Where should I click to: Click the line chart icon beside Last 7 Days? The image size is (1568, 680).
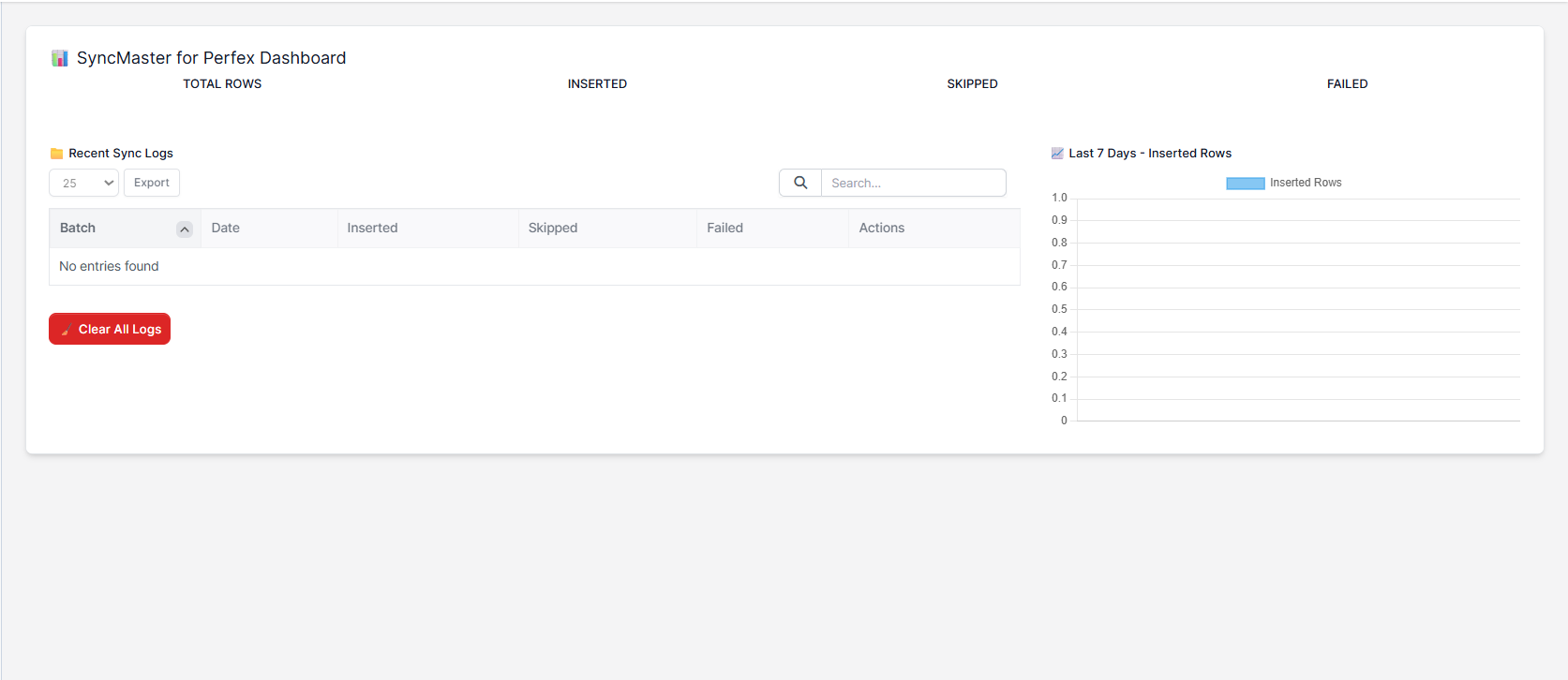[1057, 154]
